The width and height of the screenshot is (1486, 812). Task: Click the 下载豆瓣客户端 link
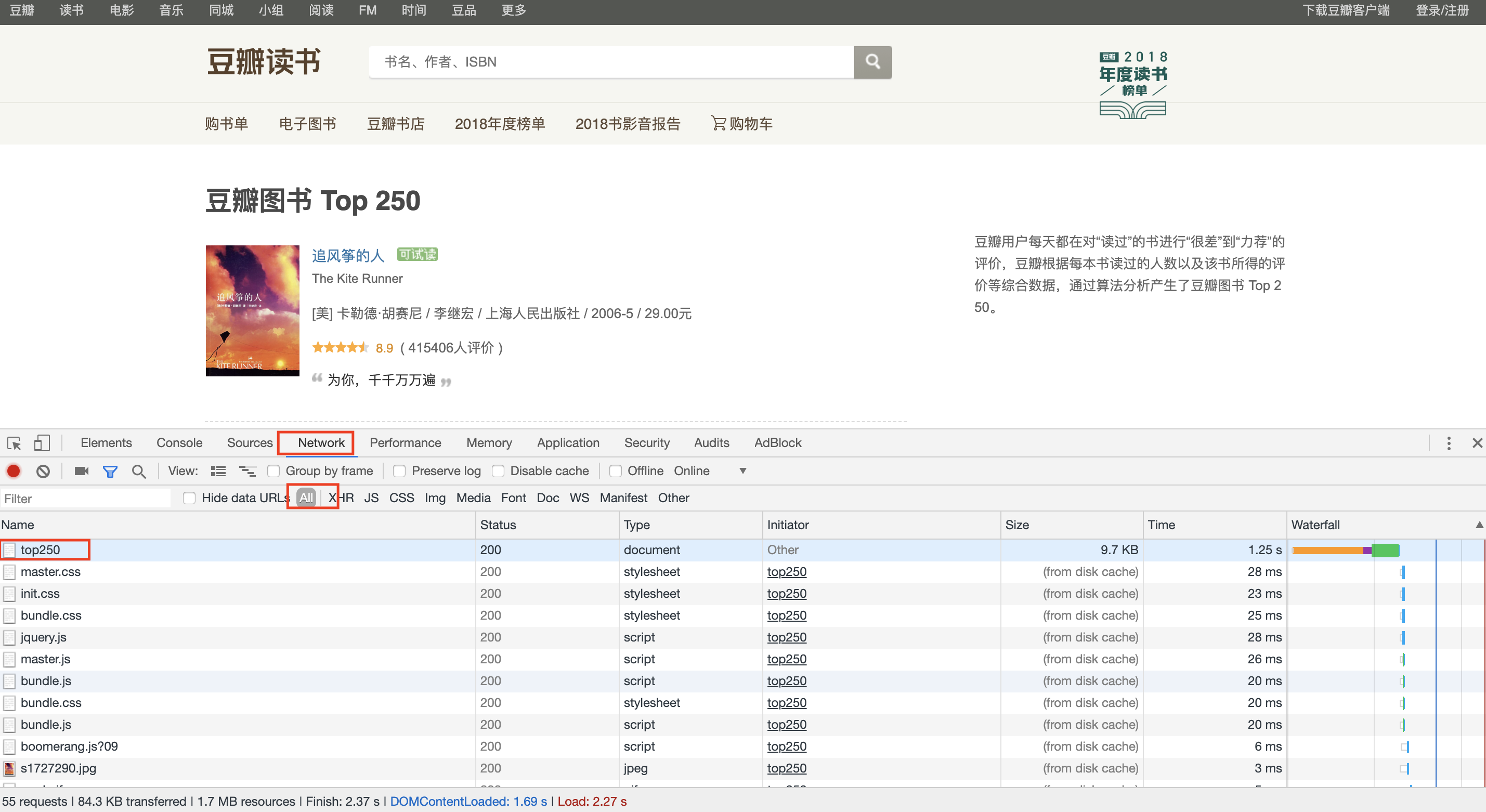pyautogui.click(x=1347, y=10)
